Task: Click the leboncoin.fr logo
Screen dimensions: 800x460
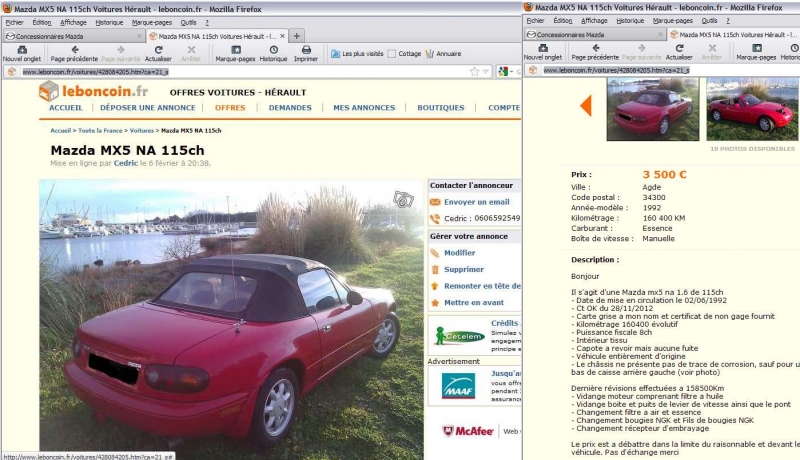Action: coord(93,91)
